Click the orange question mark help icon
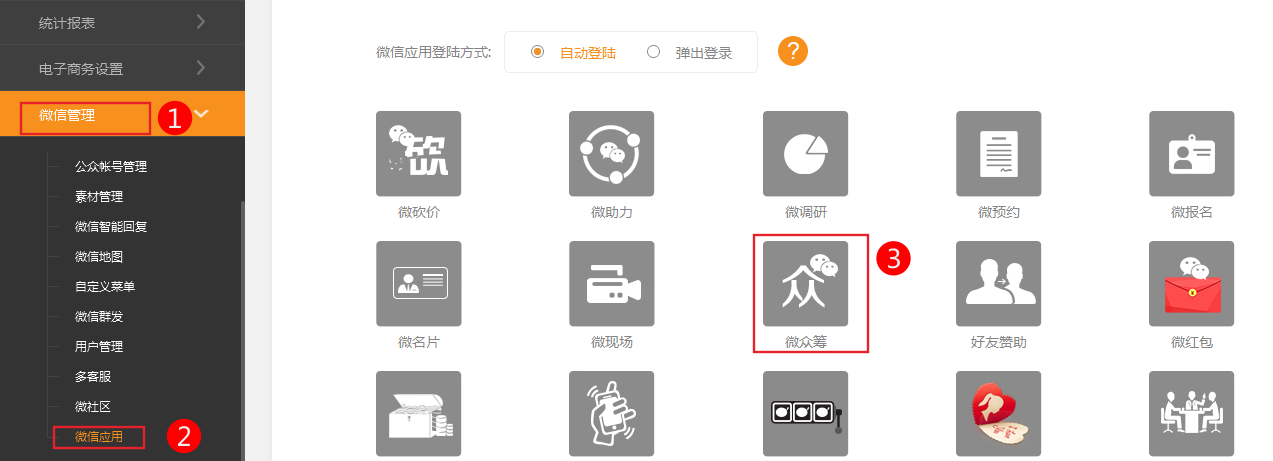Screen dimensions: 1273x461 click(x=792, y=51)
